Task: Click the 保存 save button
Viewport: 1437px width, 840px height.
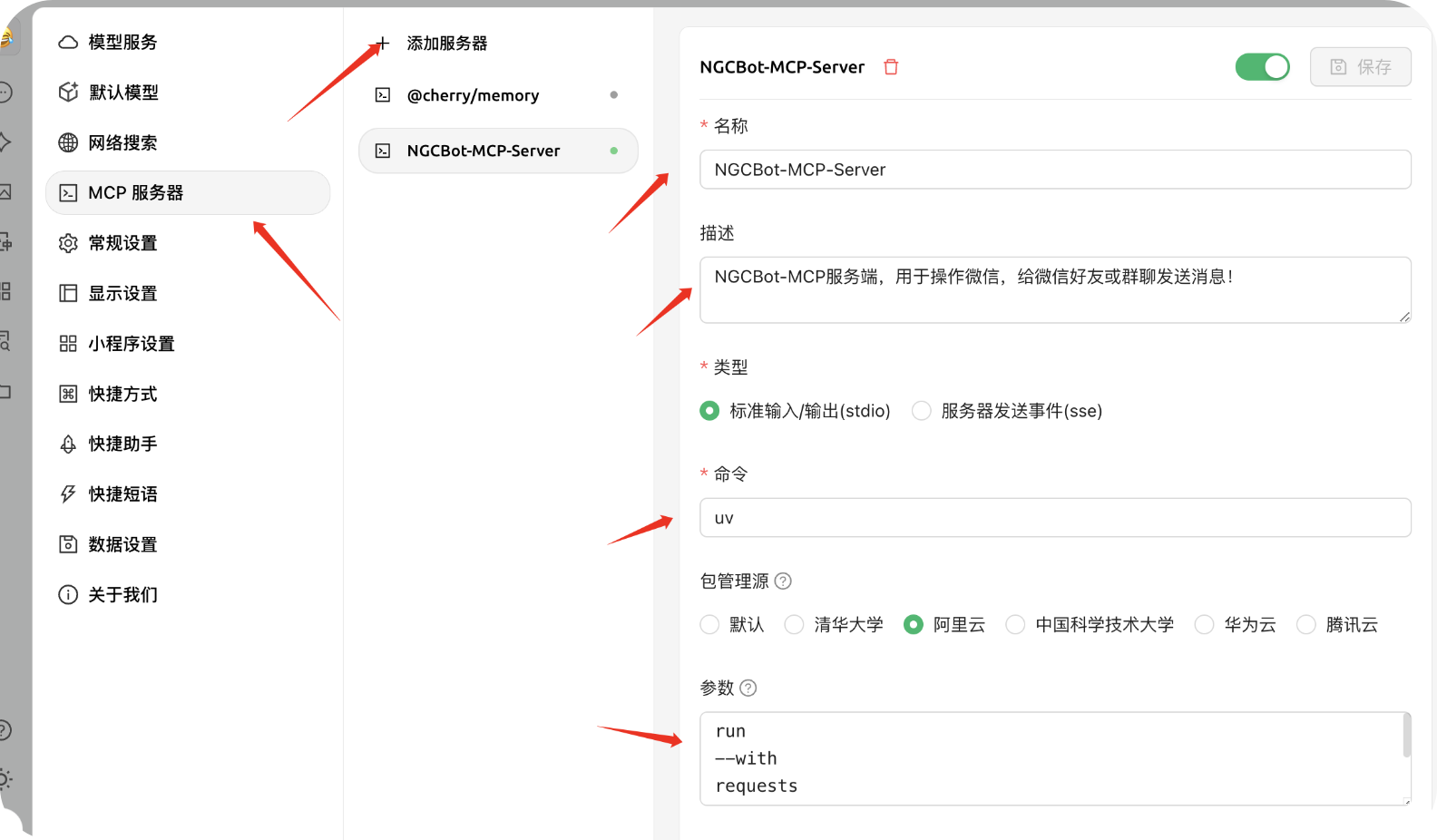Action: click(x=1361, y=67)
